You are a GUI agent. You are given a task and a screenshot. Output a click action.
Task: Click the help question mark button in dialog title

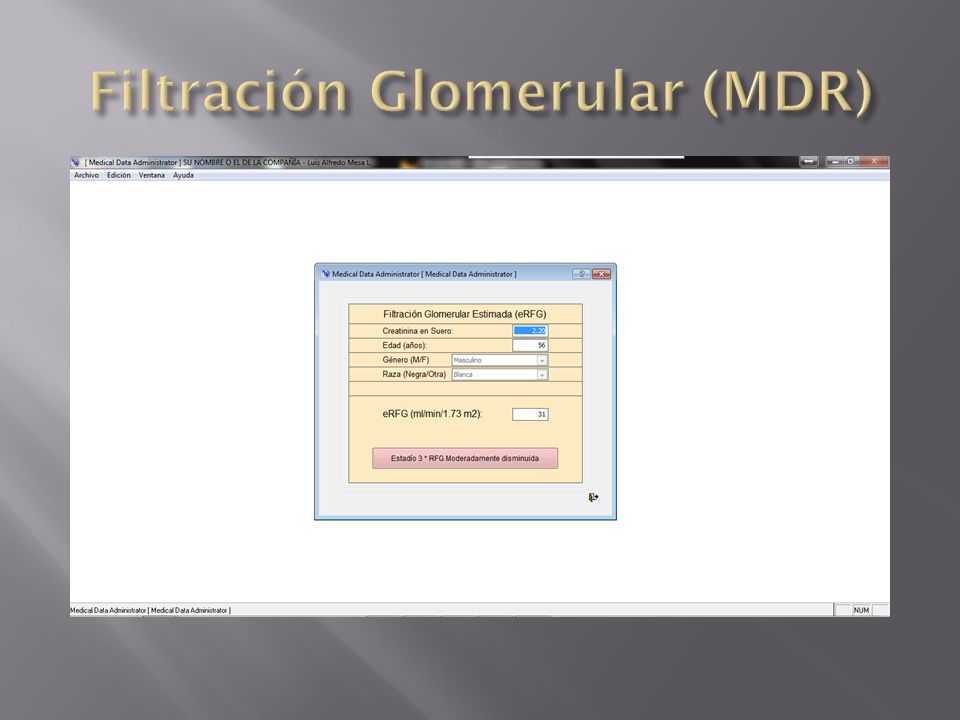(581, 274)
